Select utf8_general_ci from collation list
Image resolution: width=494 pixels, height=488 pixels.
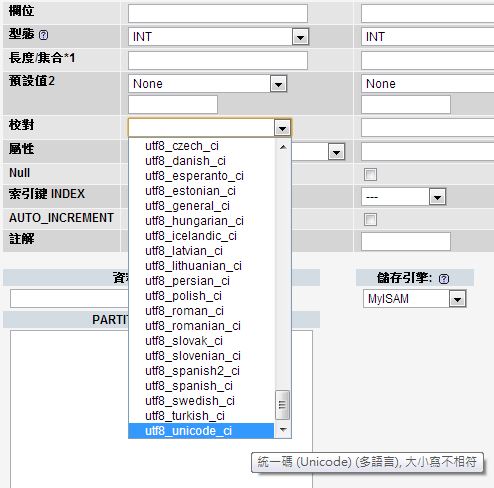click(x=201, y=206)
